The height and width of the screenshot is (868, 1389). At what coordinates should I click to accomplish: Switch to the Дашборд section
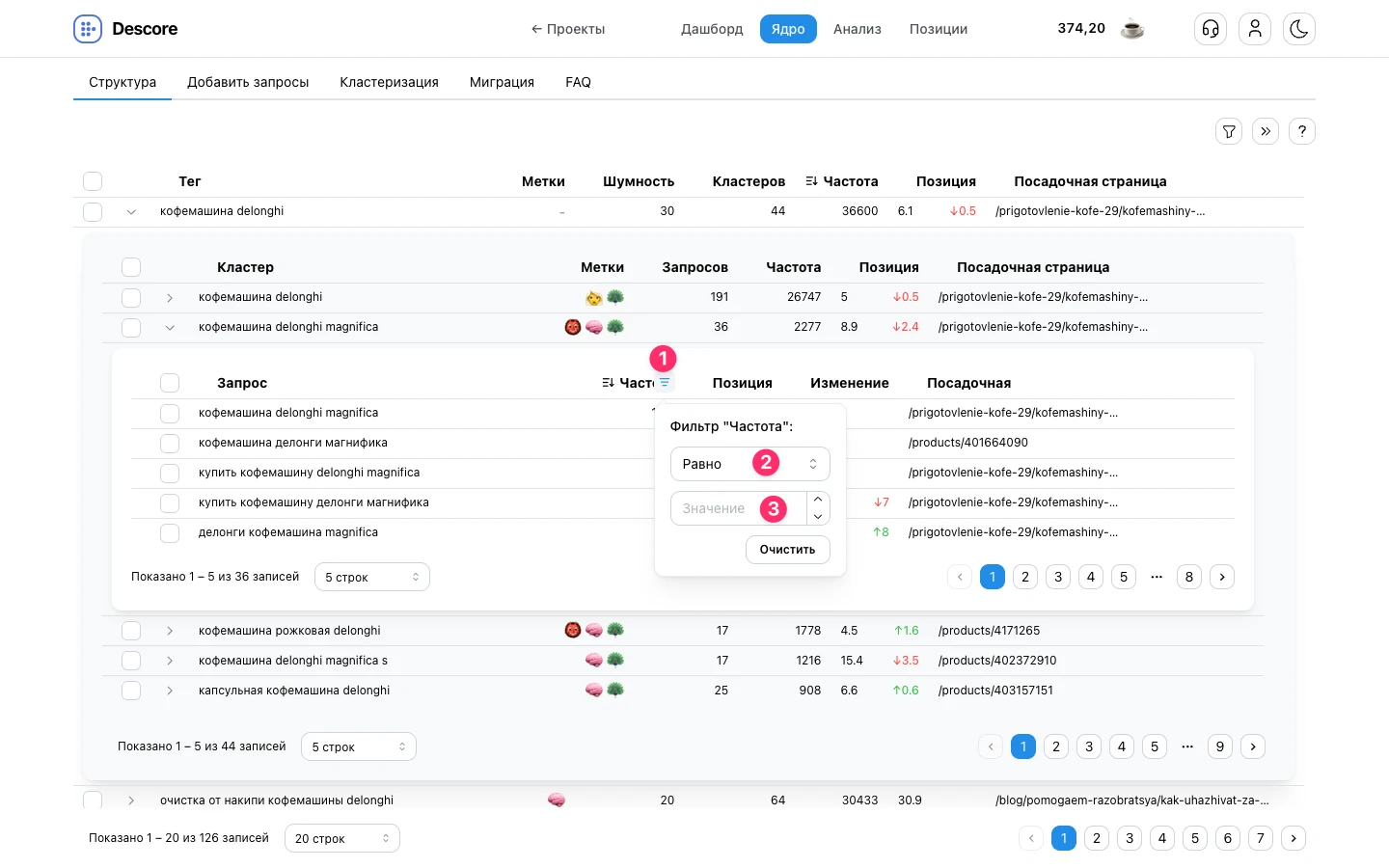(712, 29)
